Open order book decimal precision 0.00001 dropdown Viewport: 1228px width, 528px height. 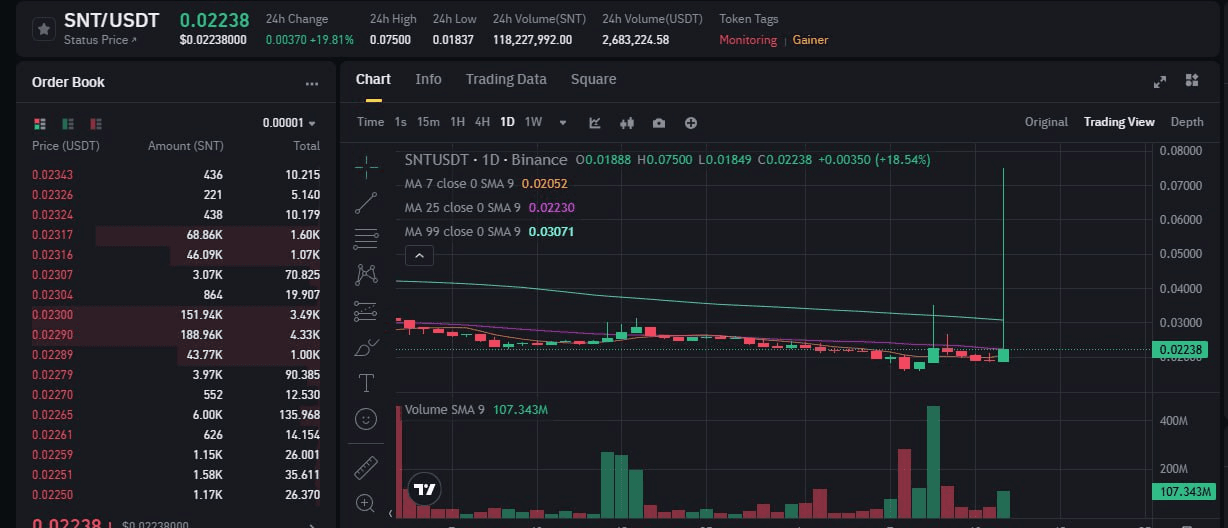pyautogui.click(x=289, y=123)
